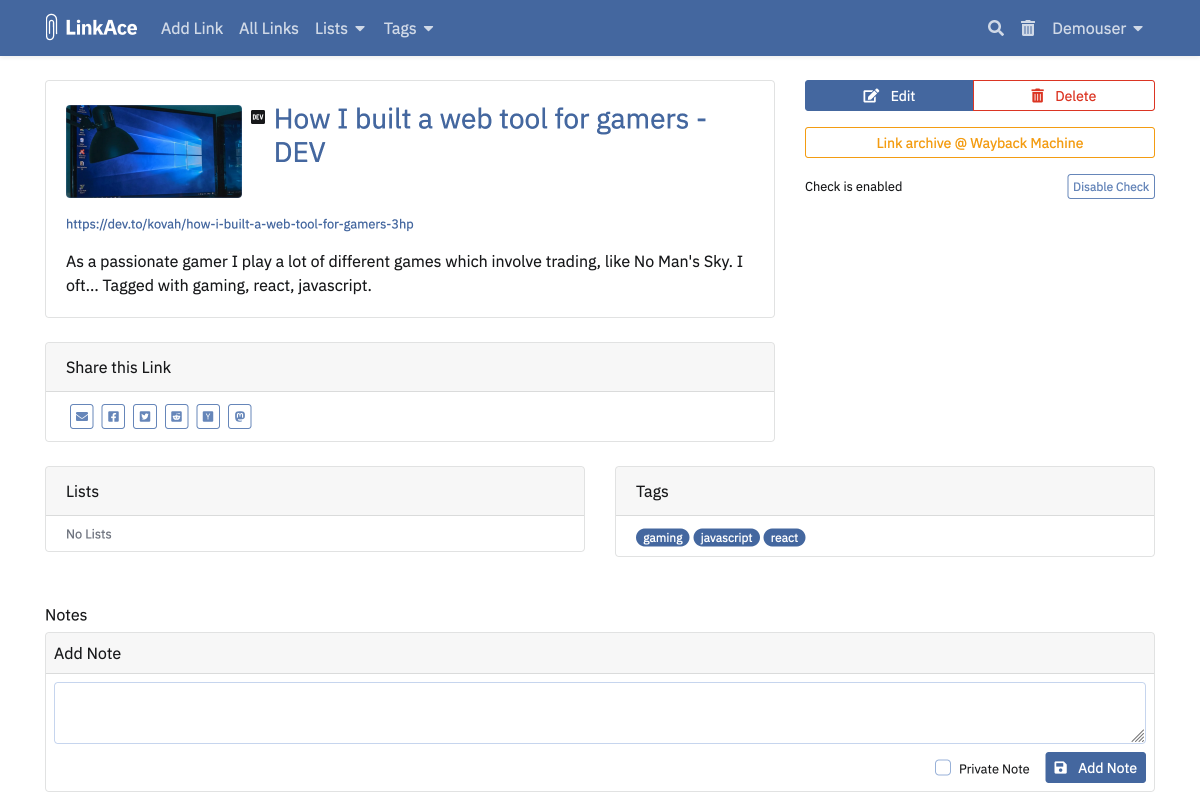Open the Lists dropdown in the navbar
Image resolution: width=1200 pixels, height=801 pixels.
pos(339,28)
